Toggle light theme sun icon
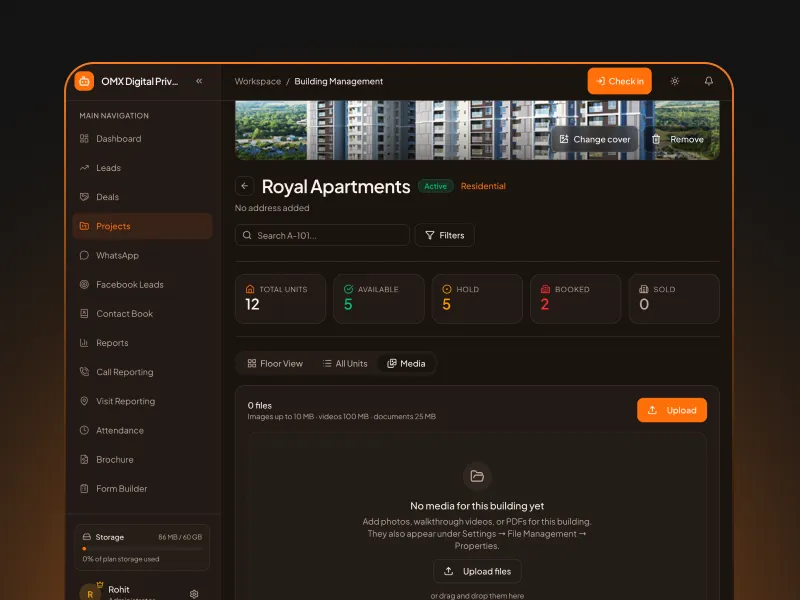Screen dimensions: 800x600 point(674,81)
